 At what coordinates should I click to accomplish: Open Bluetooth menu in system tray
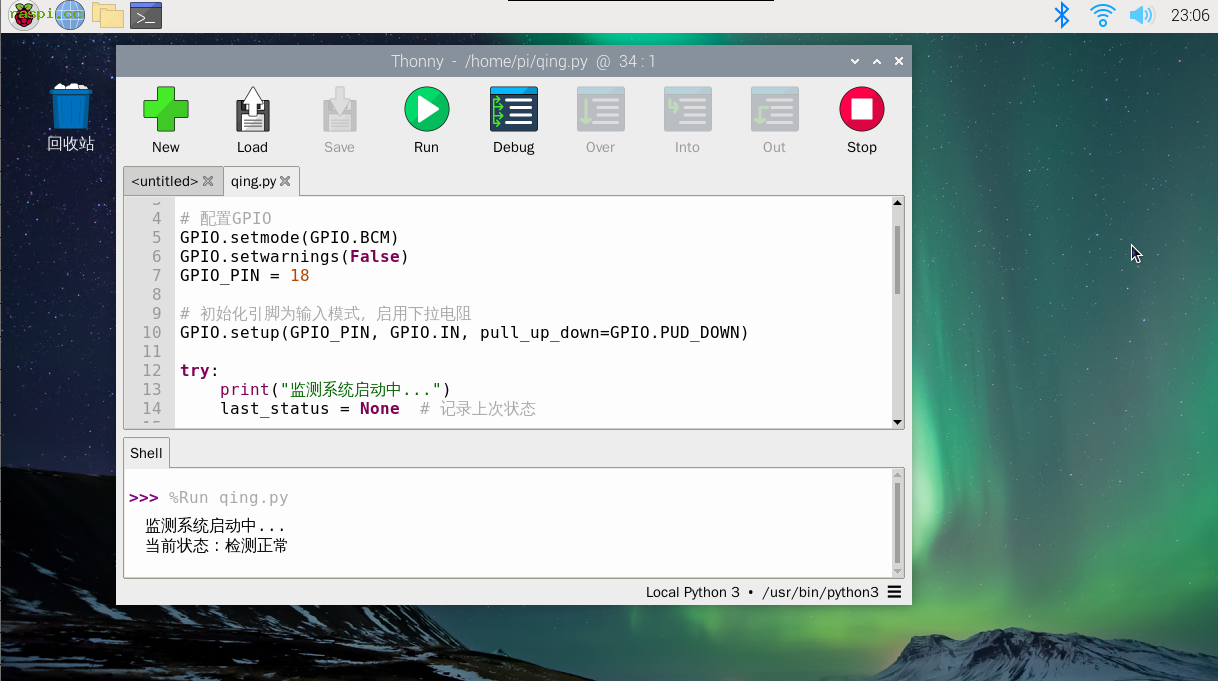pos(1062,15)
